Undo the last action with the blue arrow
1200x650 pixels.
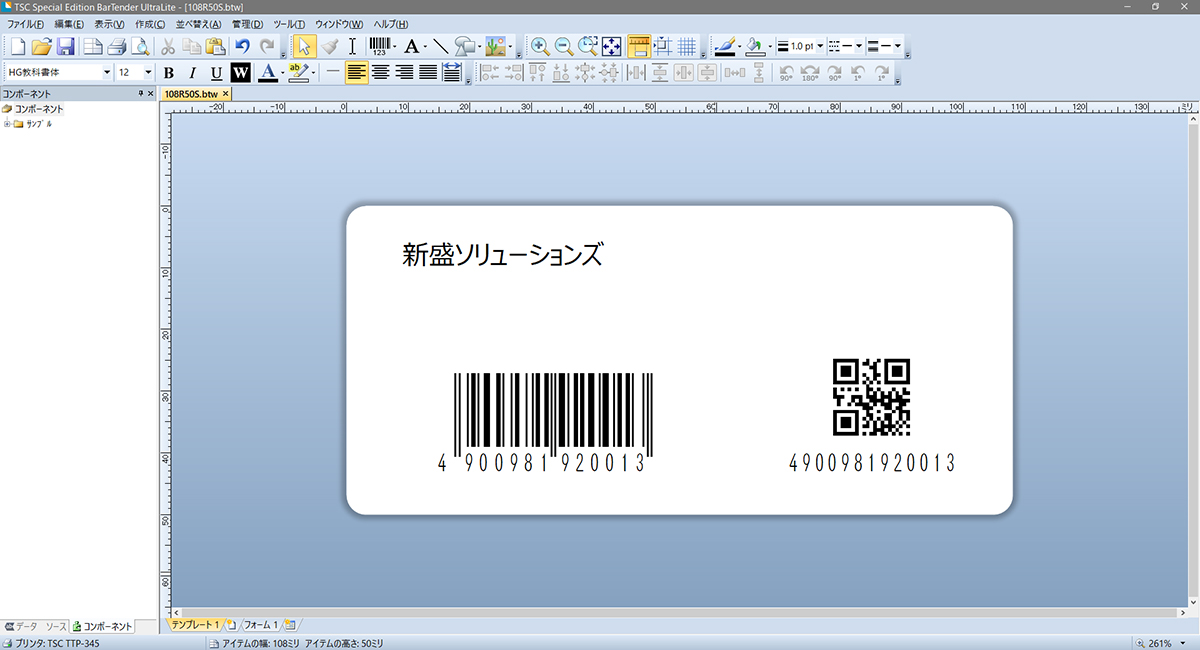(242, 46)
